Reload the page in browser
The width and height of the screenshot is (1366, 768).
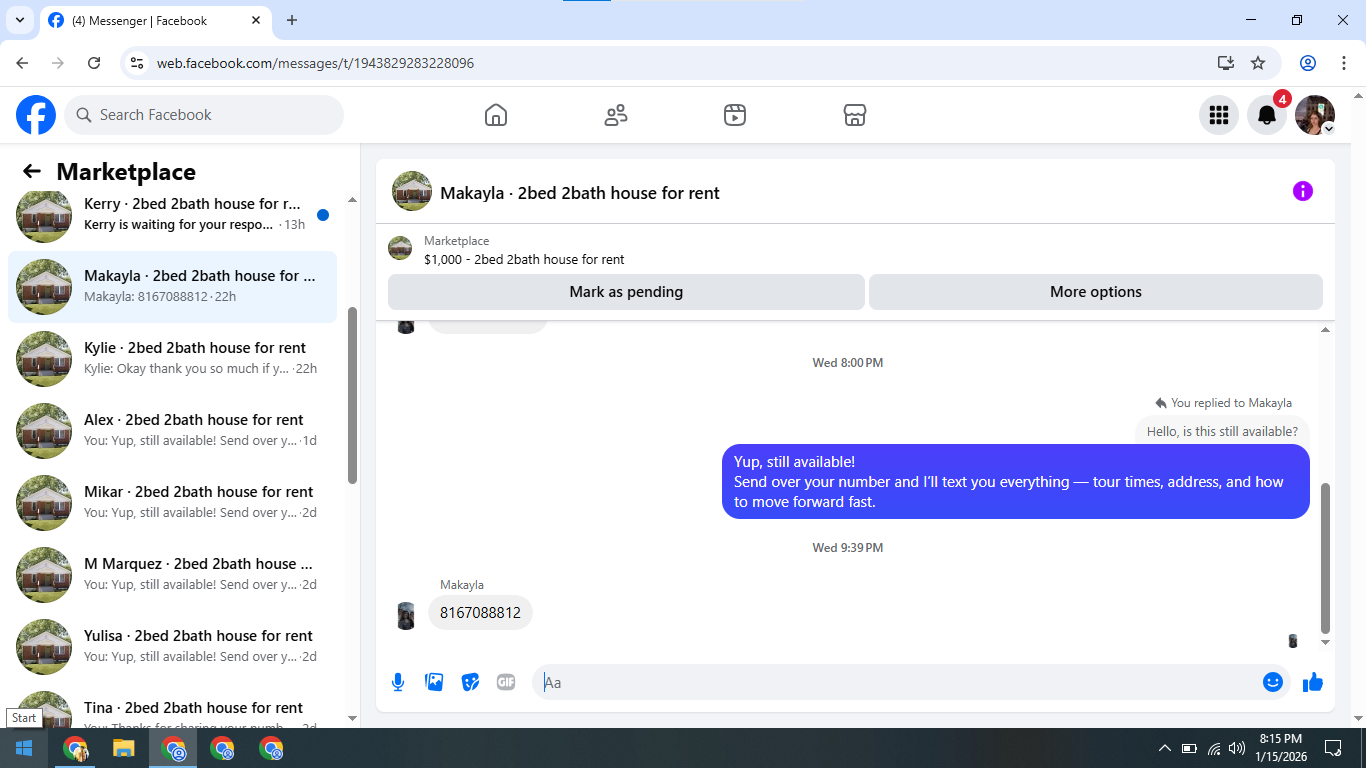94,63
